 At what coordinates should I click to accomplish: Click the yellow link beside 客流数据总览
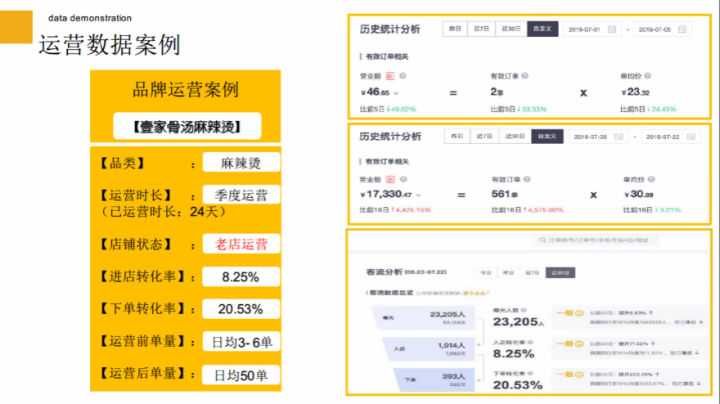point(476,293)
